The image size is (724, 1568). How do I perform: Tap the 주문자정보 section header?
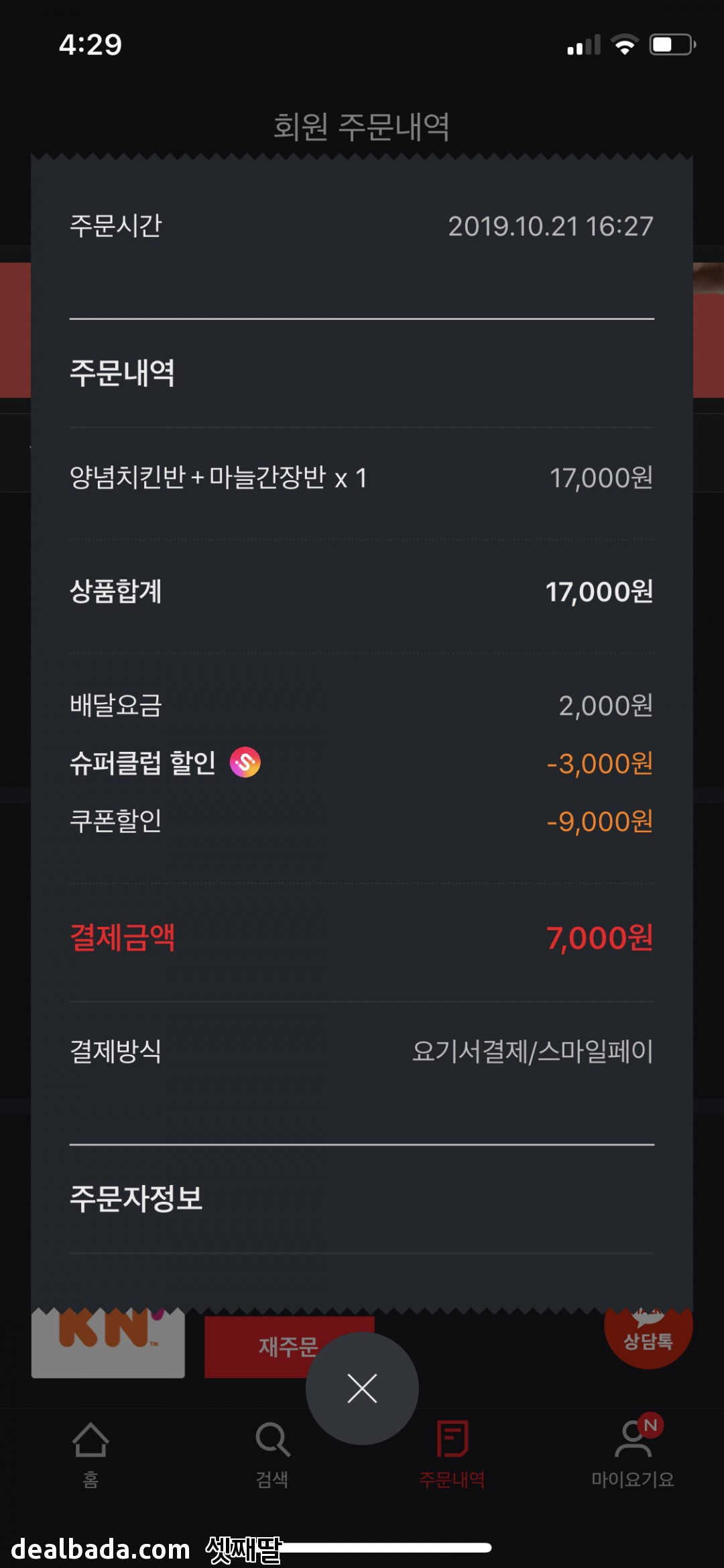click(x=136, y=1198)
